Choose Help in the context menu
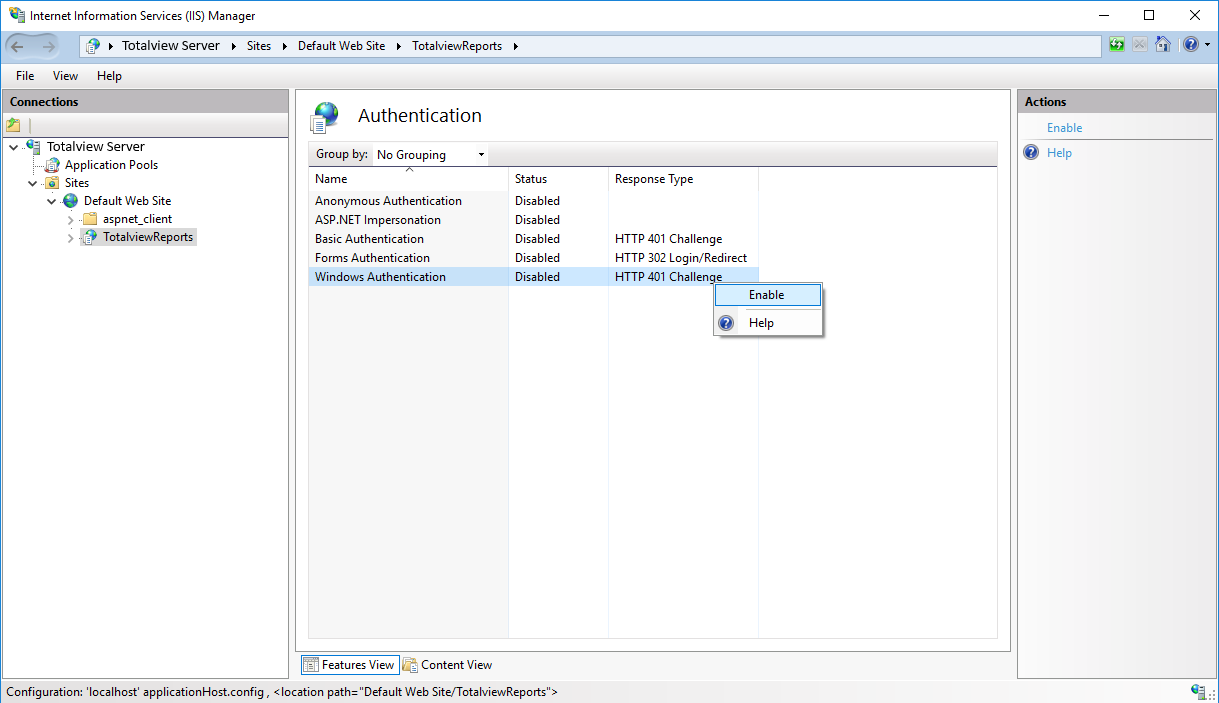Image resolution: width=1219 pixels, height=703 pixels. click(x=767, y=323)
